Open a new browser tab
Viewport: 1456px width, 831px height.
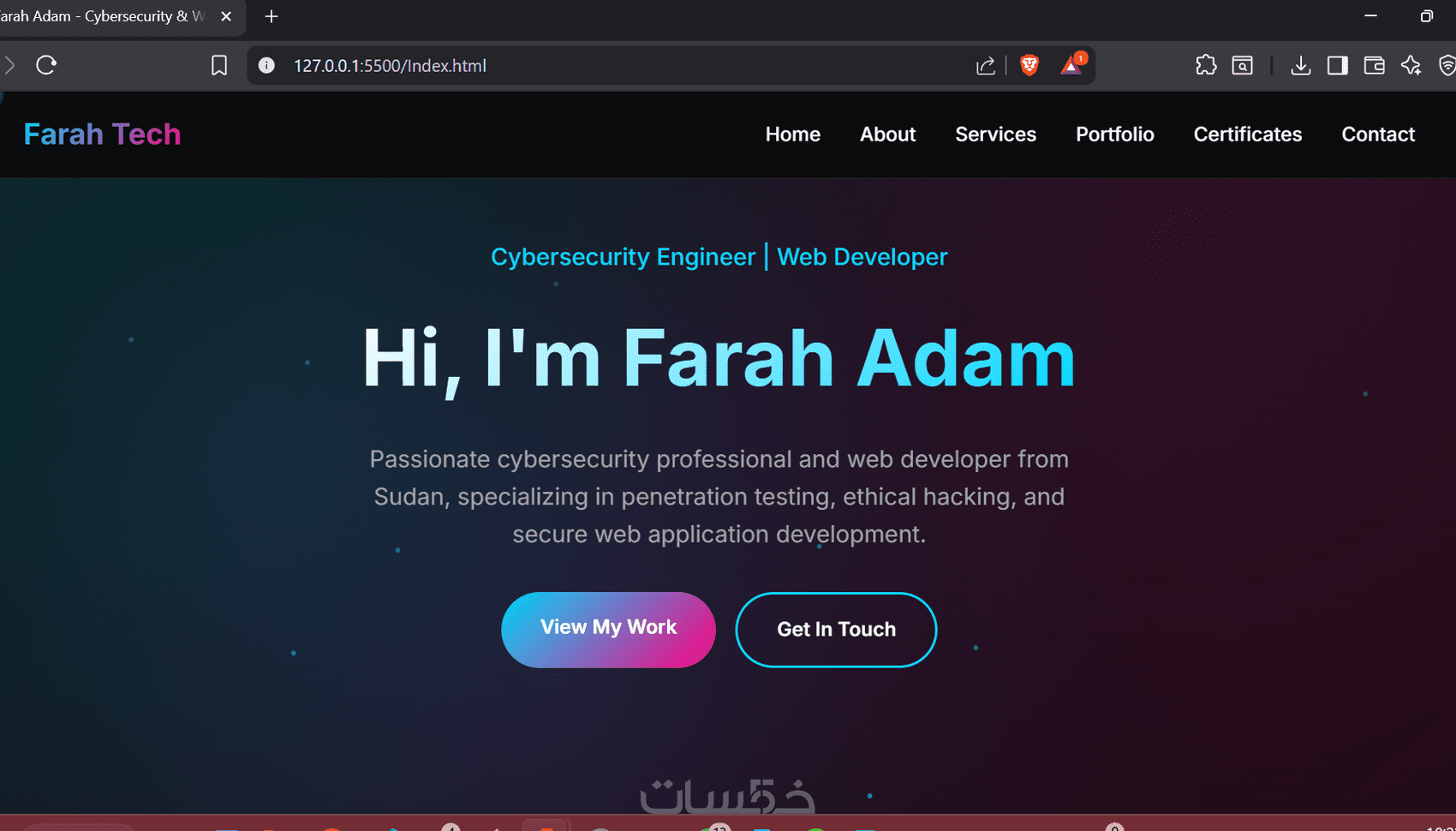pos(272,16)
